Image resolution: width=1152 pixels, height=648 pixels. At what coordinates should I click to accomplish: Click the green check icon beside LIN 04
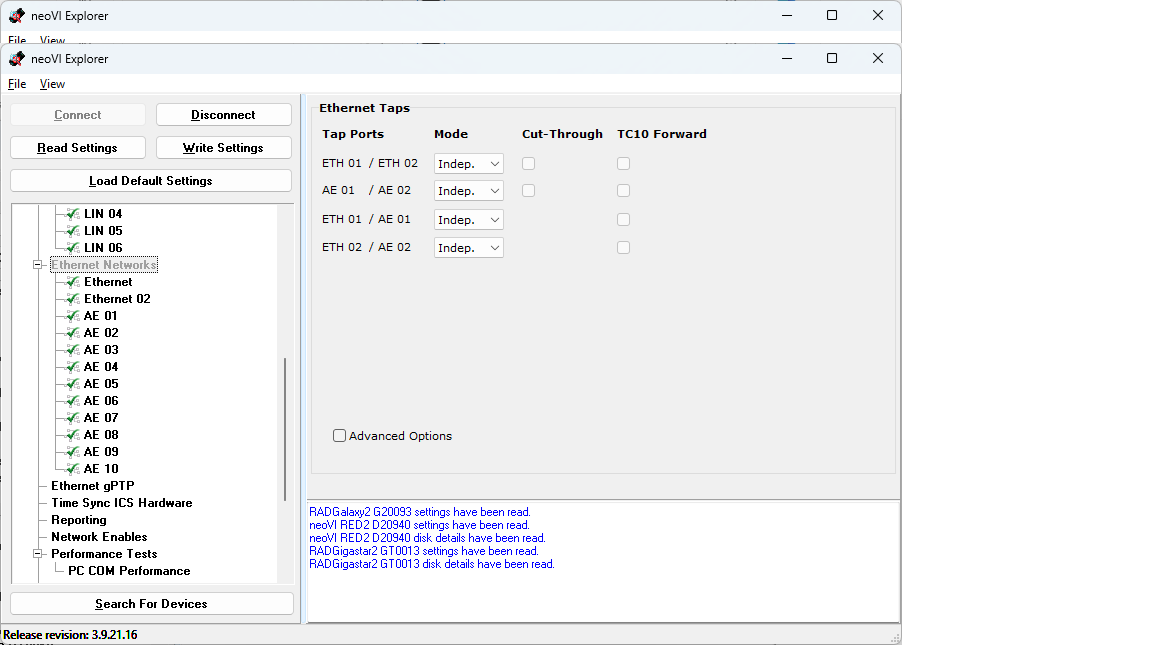pos(72,214)
